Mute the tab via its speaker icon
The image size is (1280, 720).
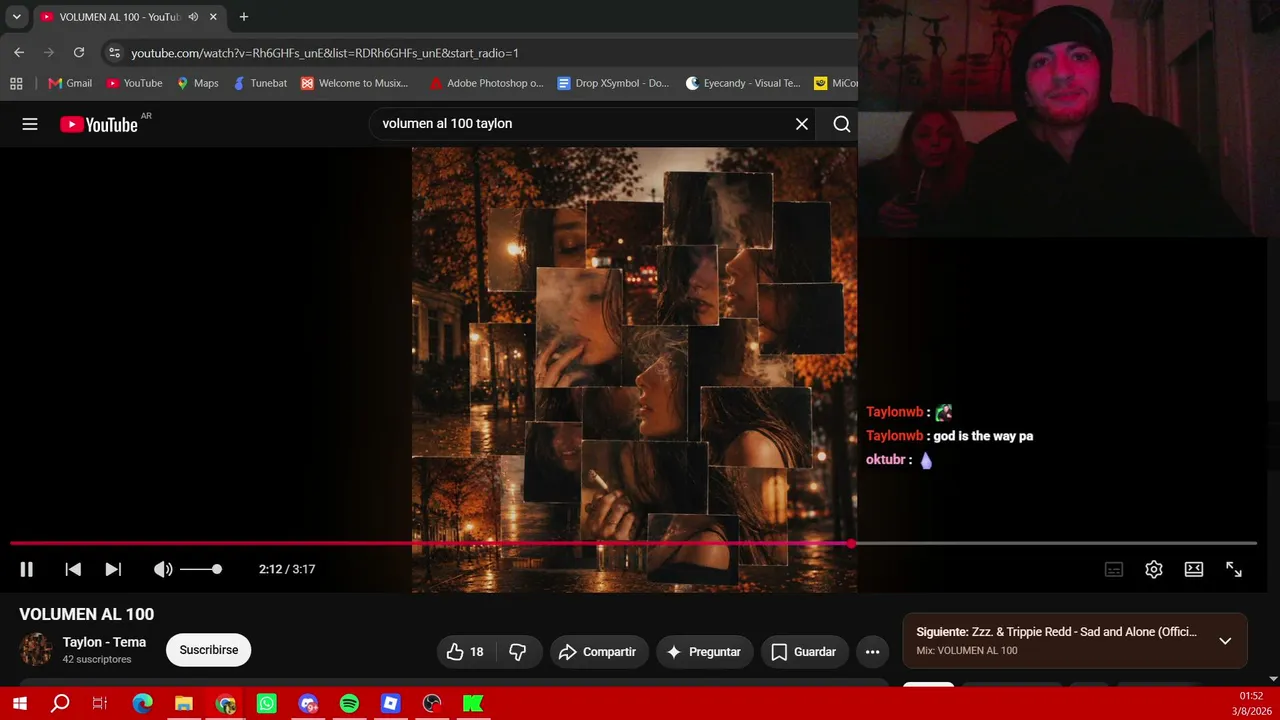pos(193,17)
